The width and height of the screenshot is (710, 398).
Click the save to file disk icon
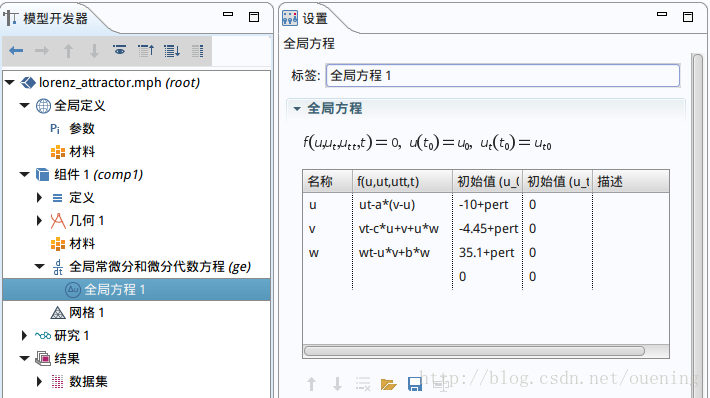tap(414, 384)
